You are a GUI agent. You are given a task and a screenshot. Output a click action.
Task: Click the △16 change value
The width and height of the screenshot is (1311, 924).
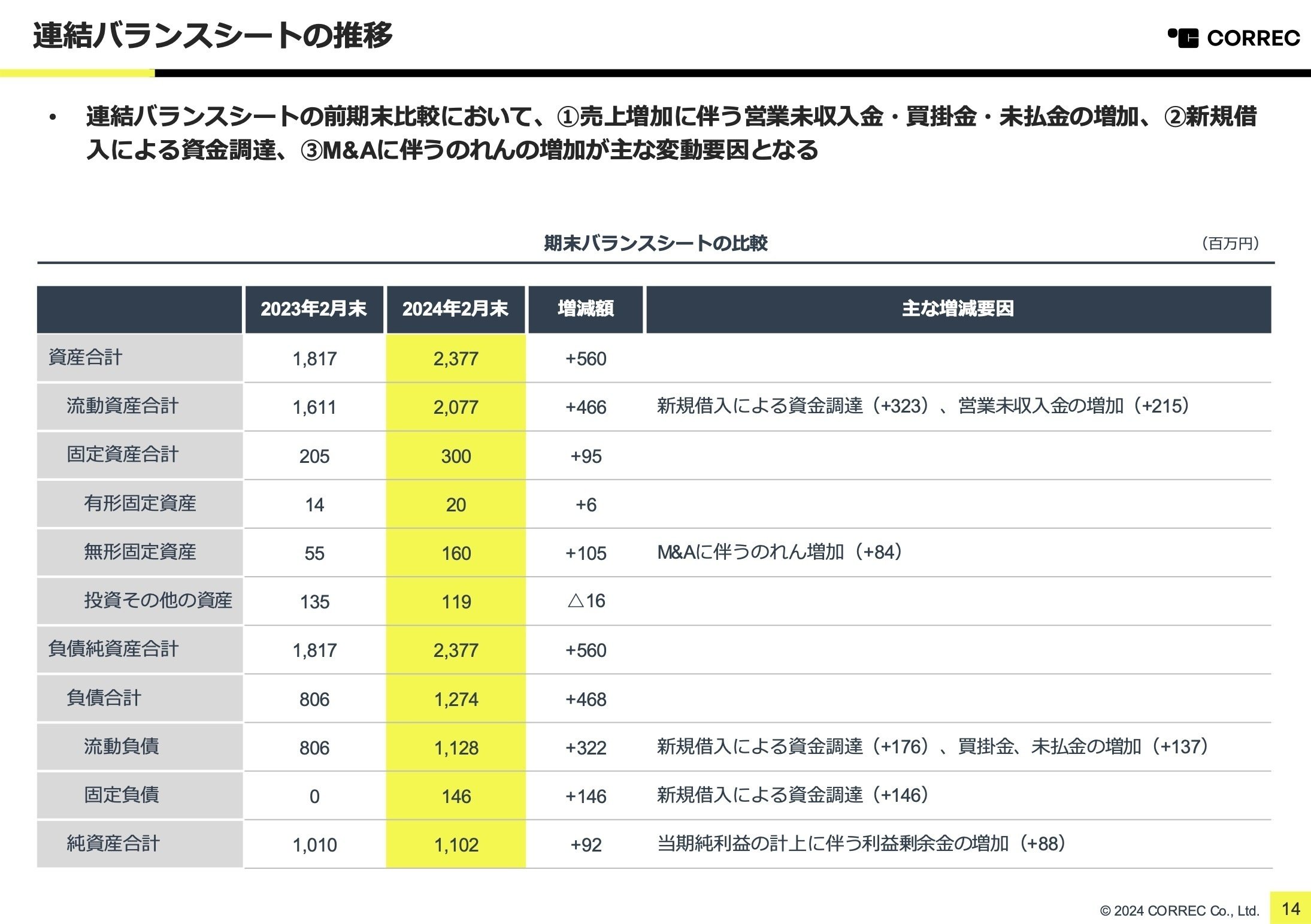pos(586,601)
